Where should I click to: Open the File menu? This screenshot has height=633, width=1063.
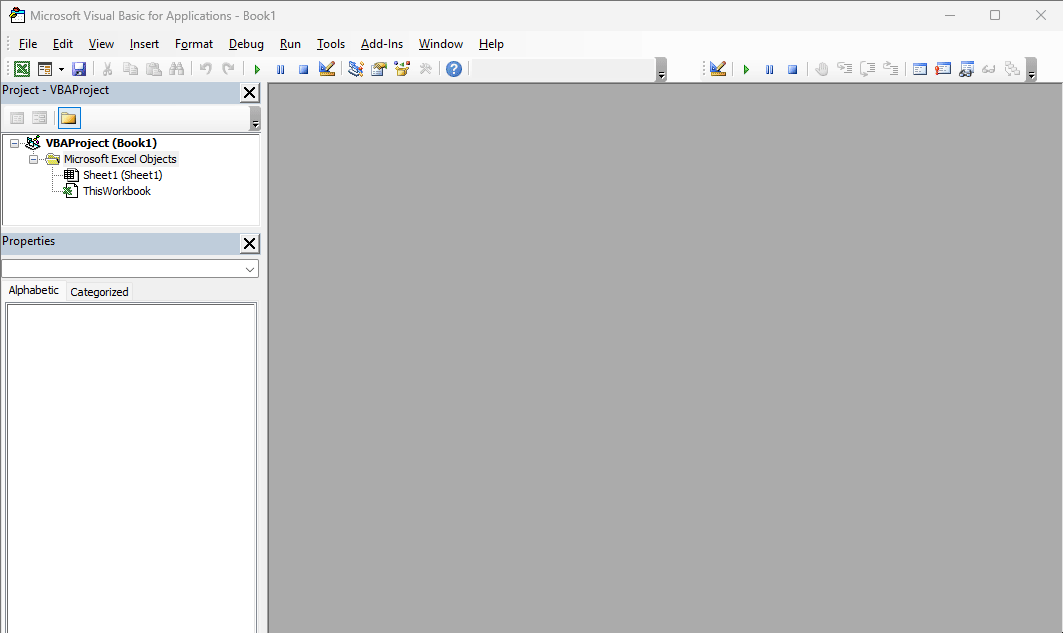[x=28, y=44]
